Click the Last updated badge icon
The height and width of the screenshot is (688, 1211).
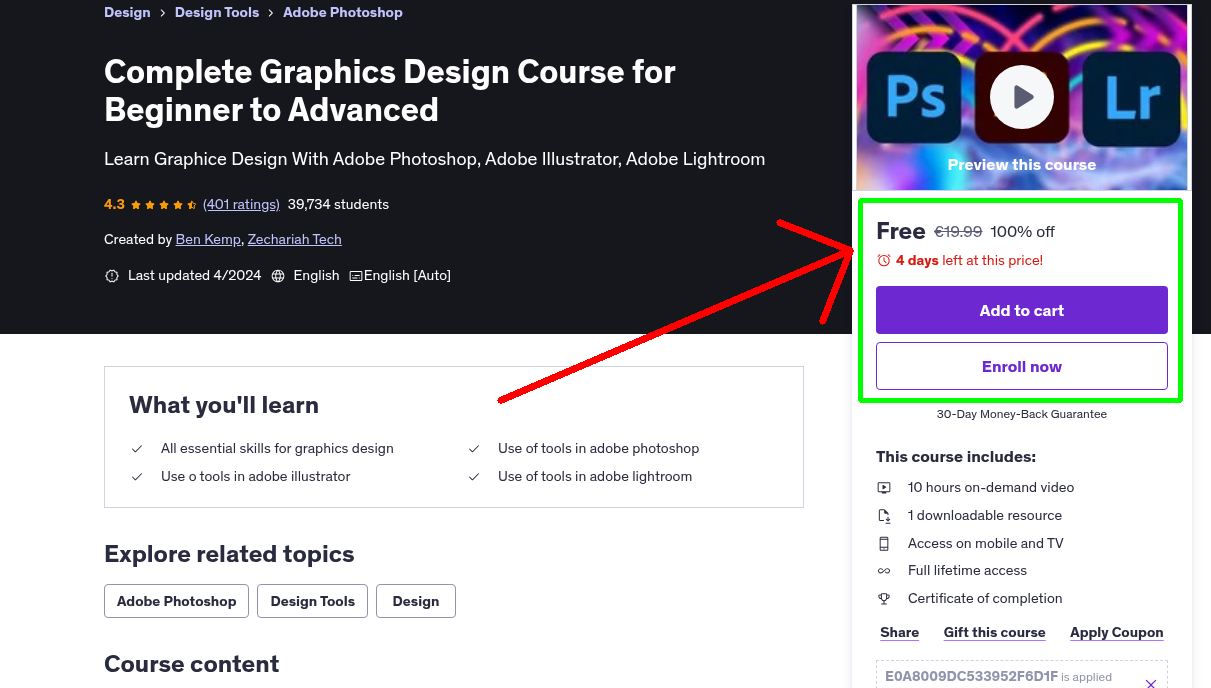pyautogui.click(x=112, y=276)
